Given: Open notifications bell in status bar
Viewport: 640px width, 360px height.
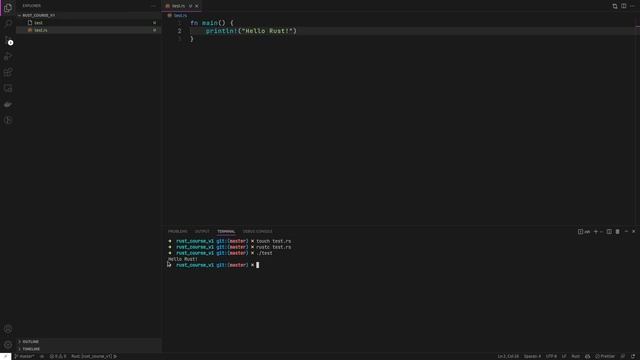Looking at the screenshot, I should (x=633, y=356).
